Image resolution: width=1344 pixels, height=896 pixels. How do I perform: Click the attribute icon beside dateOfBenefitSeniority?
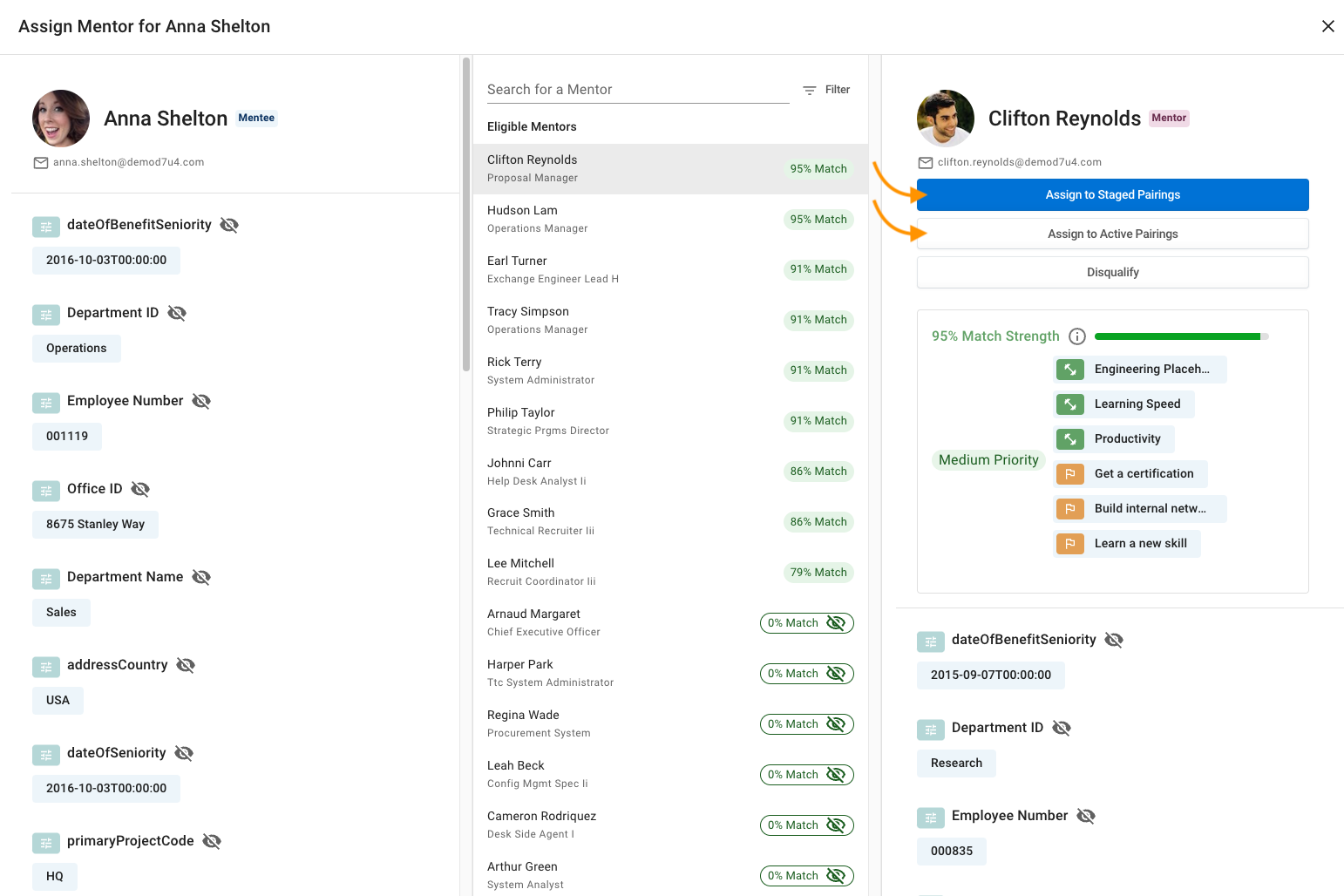click(45, 227)
